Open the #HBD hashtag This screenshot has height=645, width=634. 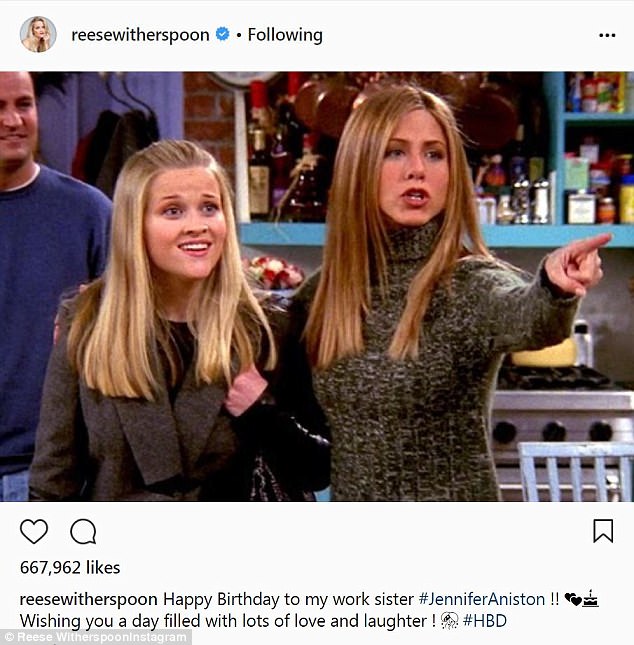pos(485,621)
